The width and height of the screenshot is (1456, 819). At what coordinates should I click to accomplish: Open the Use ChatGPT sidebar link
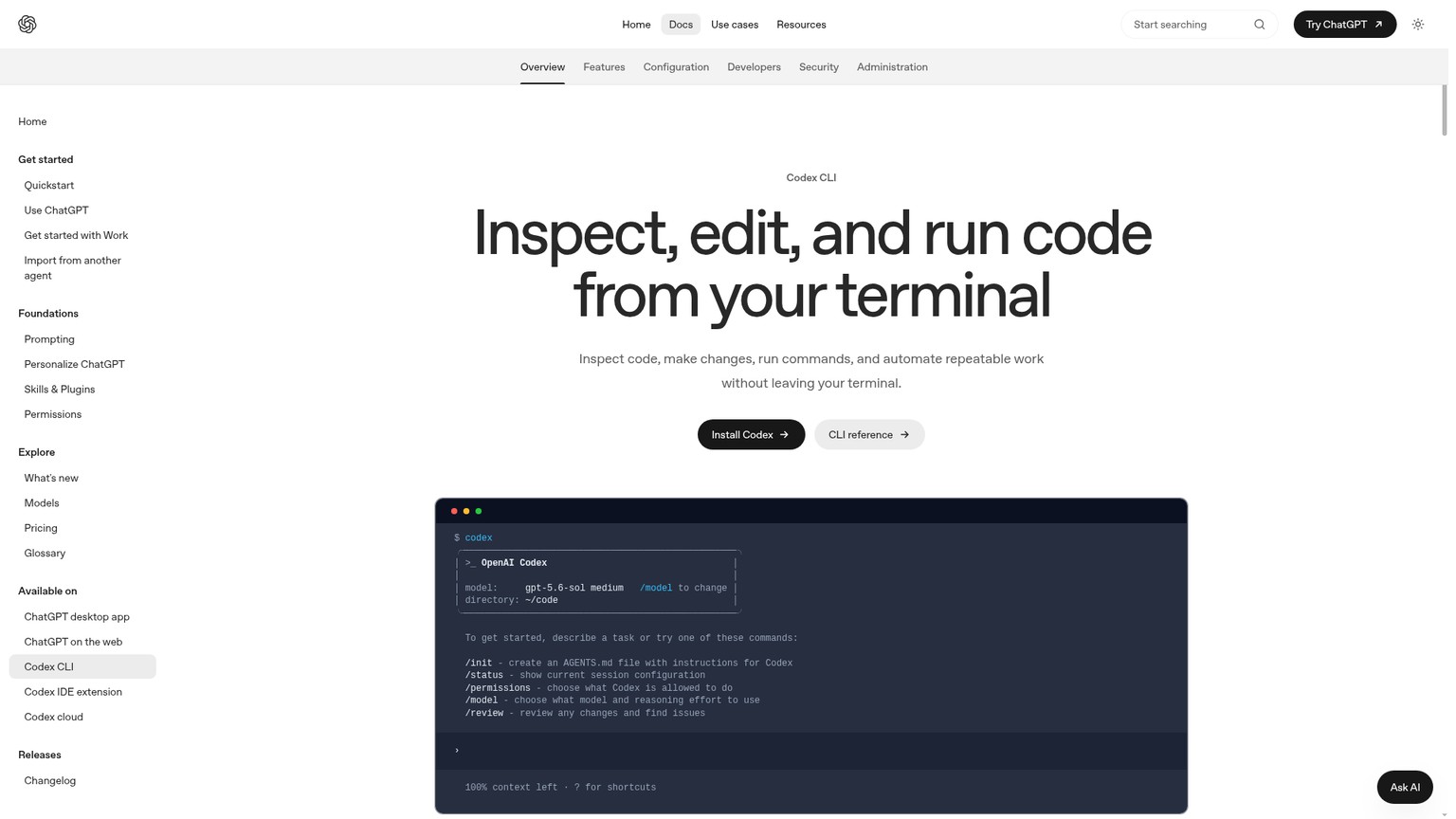pos(56,210)
